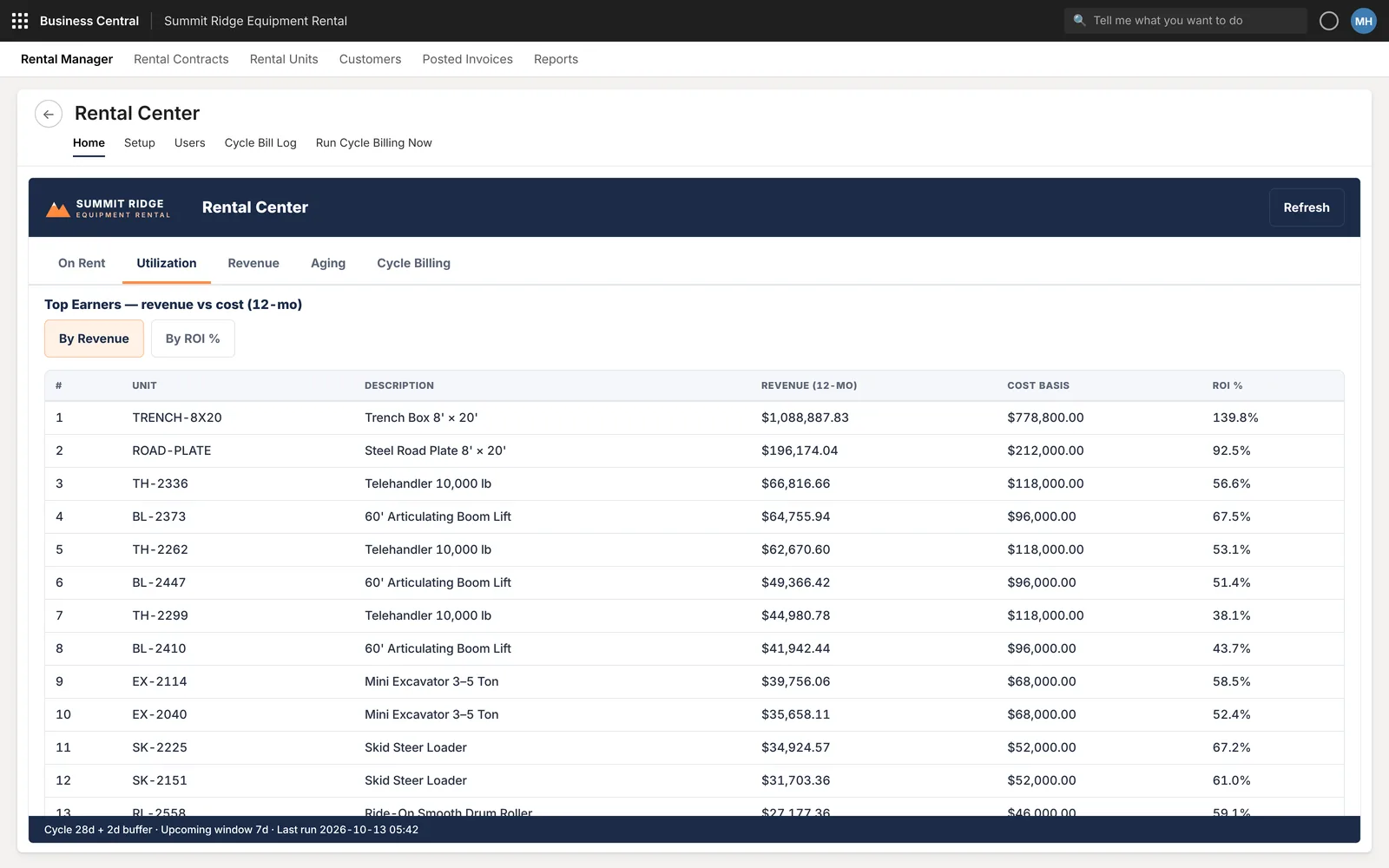Open the Aging tab
The height and width of the screenshot is (868, 1389).
coord(328,263)
